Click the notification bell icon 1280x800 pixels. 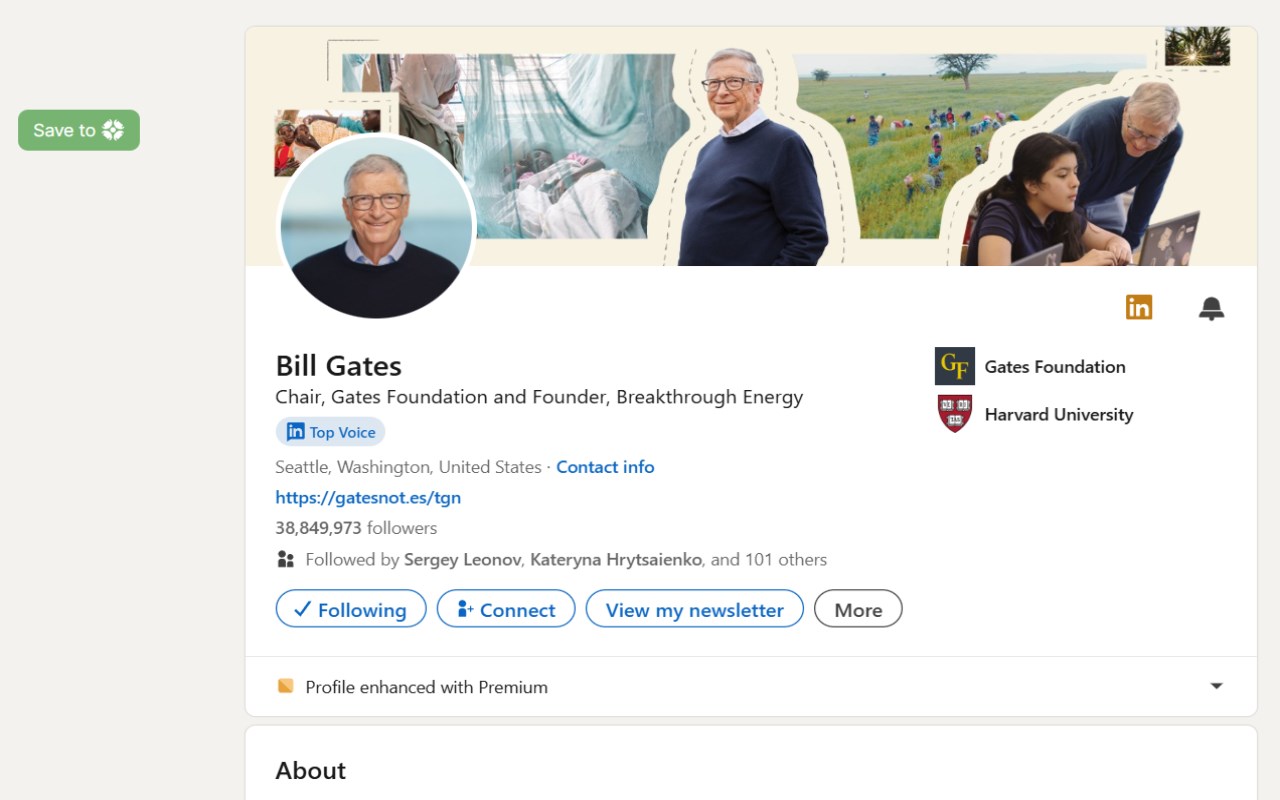coord(1211,308)
